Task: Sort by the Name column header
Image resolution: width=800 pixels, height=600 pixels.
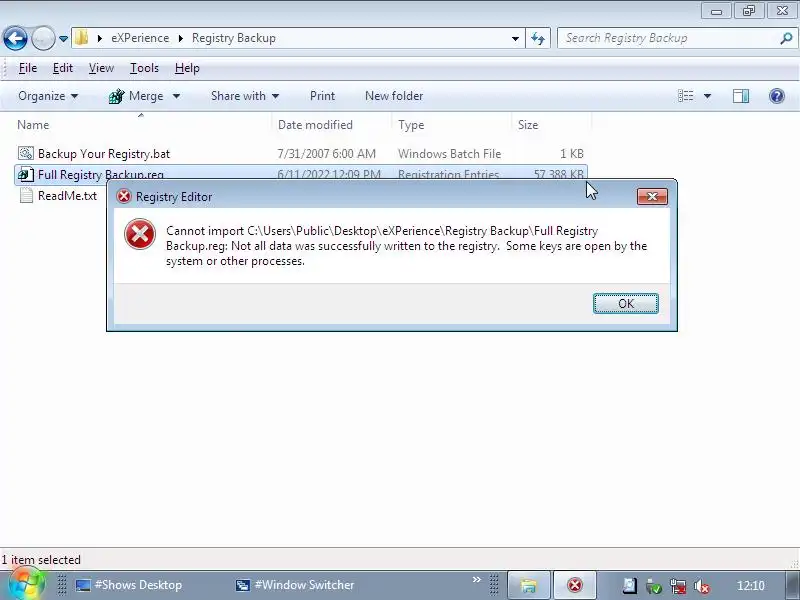Action: (x=33, y=125)
